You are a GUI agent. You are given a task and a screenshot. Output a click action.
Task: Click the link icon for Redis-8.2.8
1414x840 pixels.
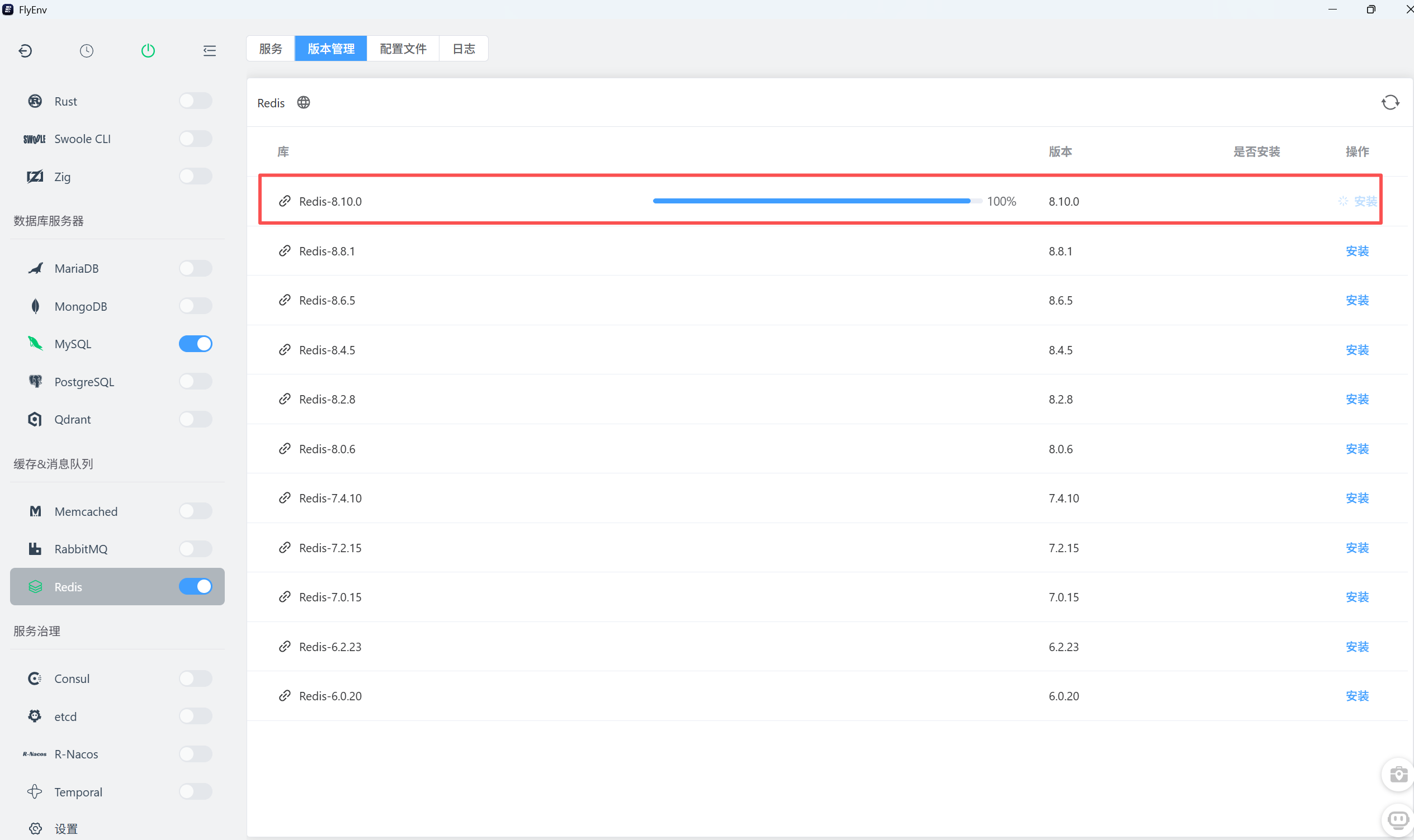(285, 399)
